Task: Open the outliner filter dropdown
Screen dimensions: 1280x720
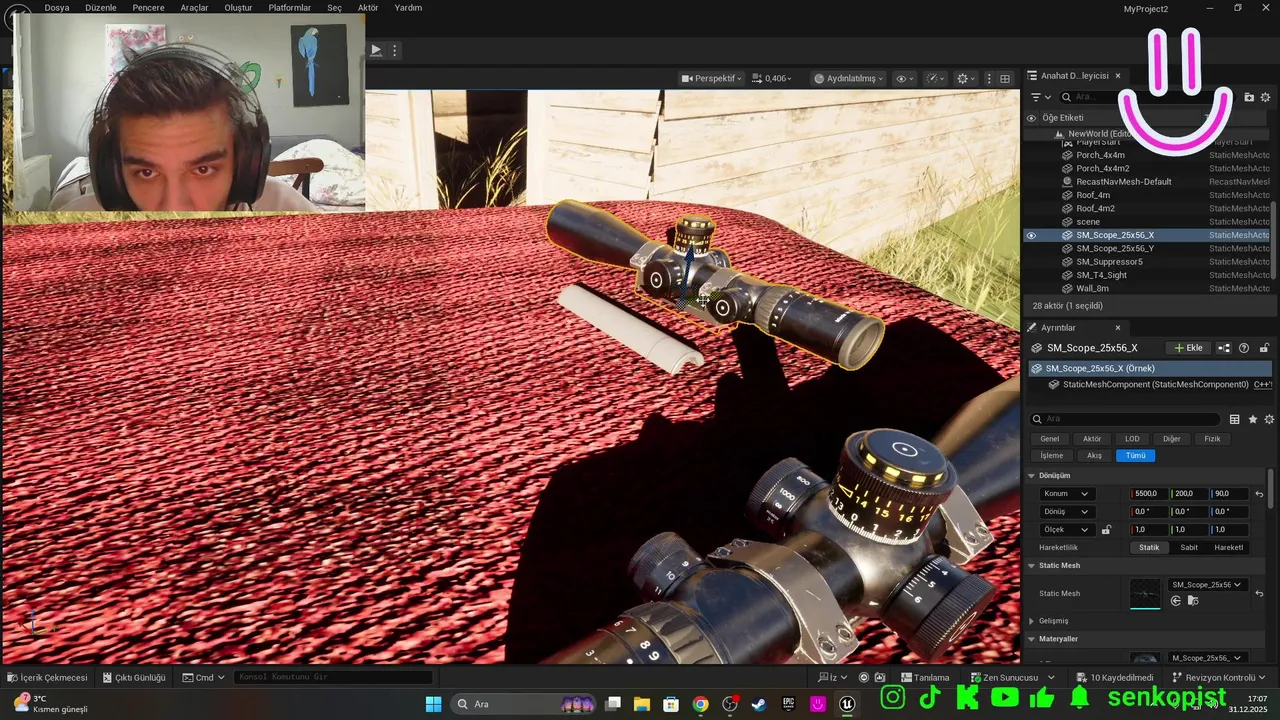Action: tap(1041, 97)
